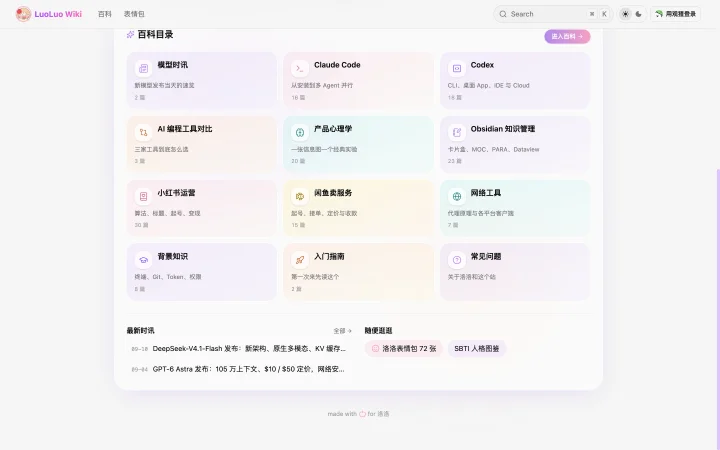720x450 pixels.
Task: Open the 常见问题 card title
Action: [486, 256]
